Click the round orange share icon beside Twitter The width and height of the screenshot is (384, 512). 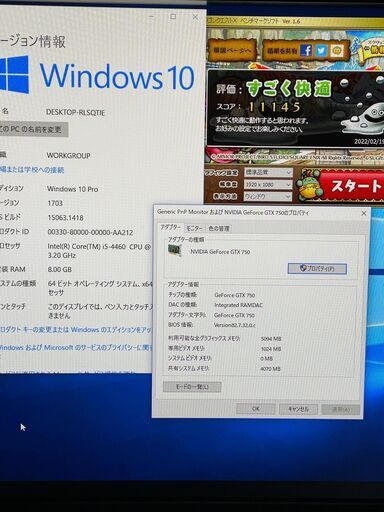click(x=337, y=51)
